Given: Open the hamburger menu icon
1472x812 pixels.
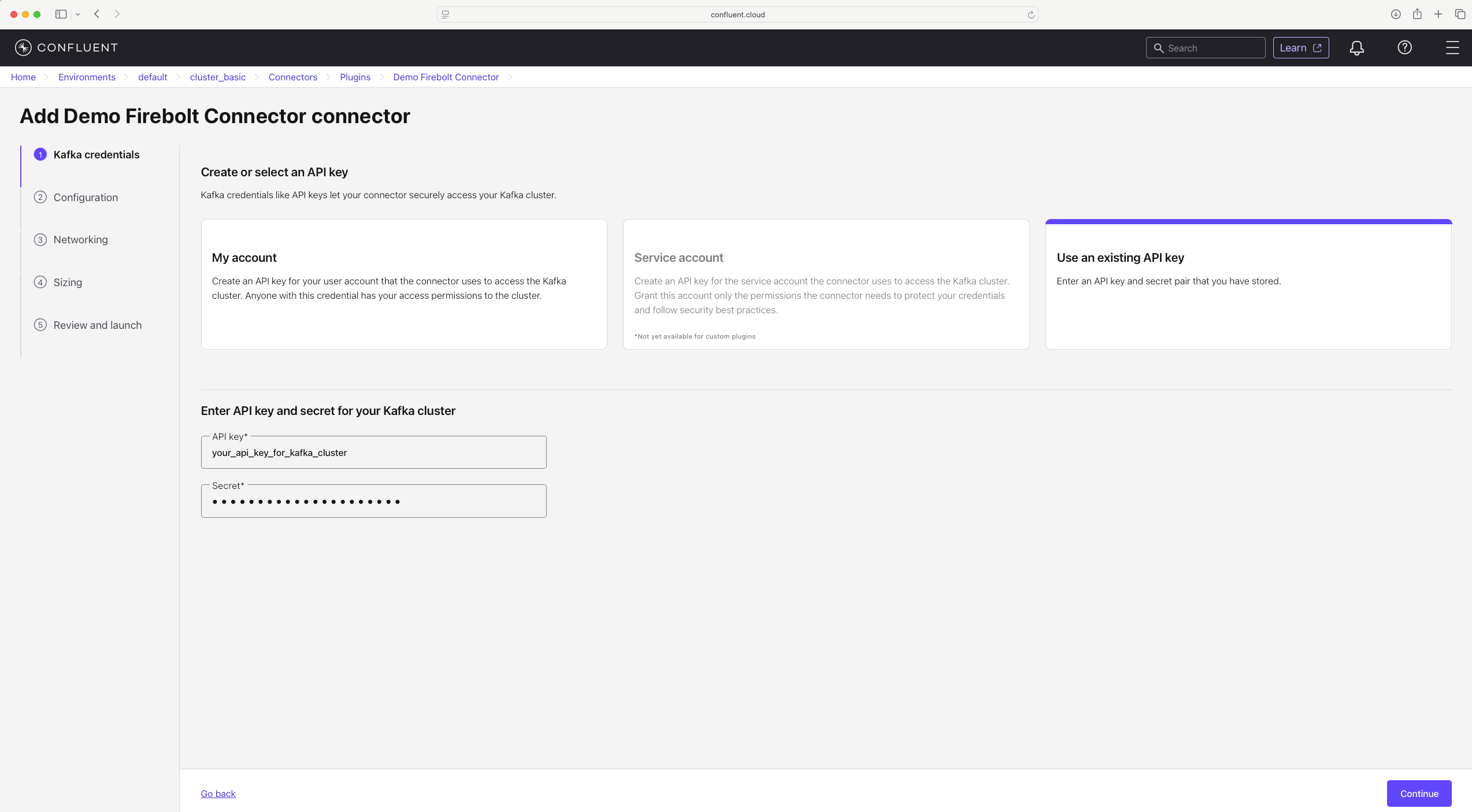Looking at the screenshot, I should 1452,47.
